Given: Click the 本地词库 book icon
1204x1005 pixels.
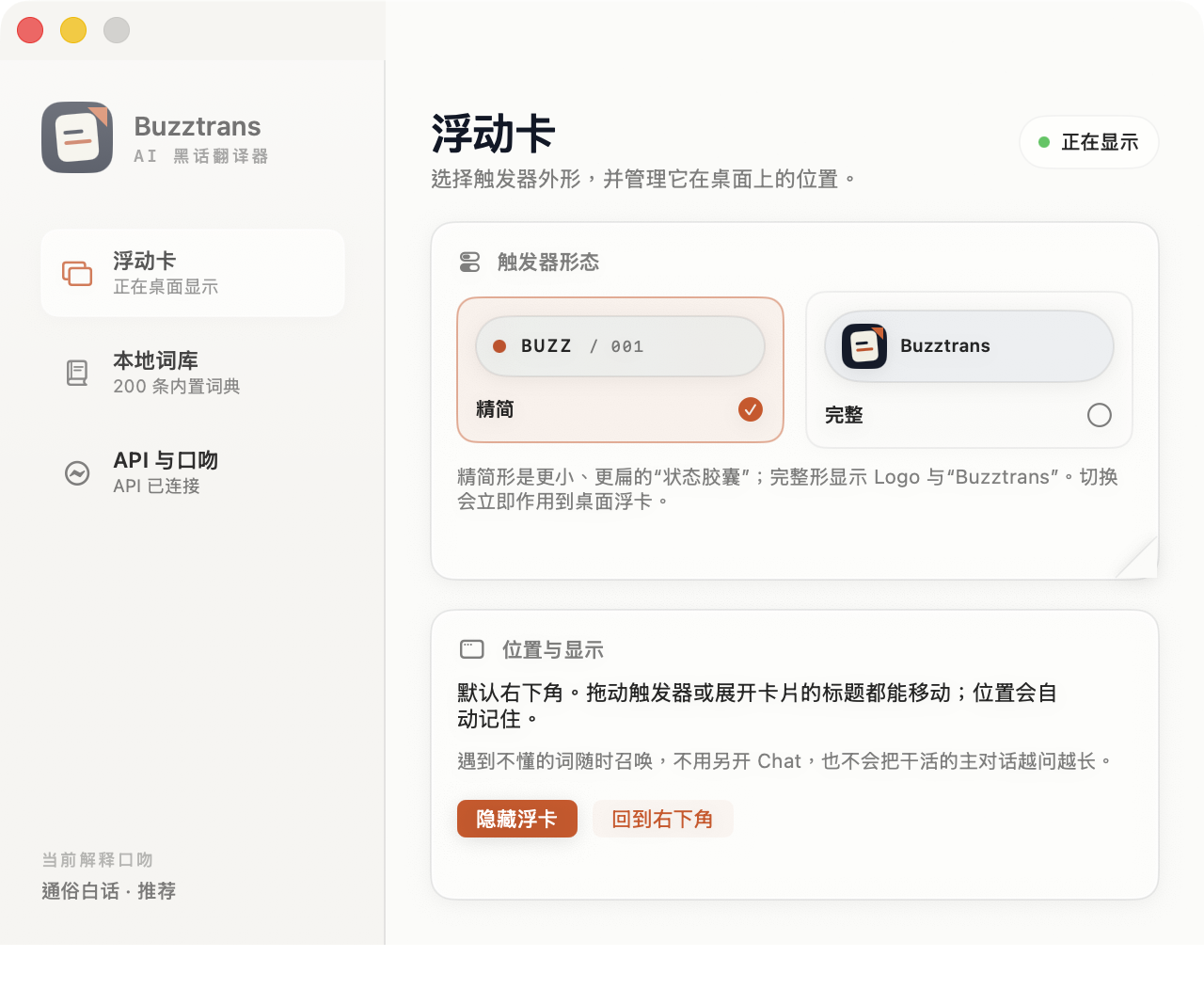Looking at the screenshot, I should [77, 373].
